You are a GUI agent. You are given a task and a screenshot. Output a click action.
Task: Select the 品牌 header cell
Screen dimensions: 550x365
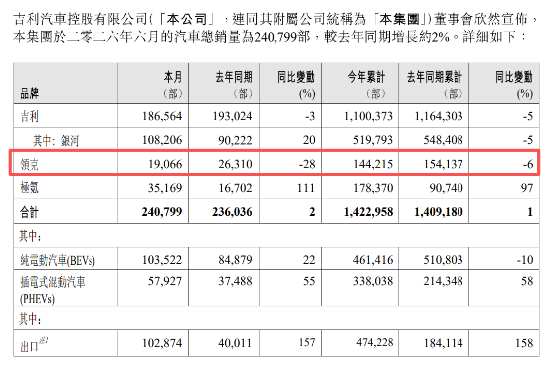[x=29, y=93]
